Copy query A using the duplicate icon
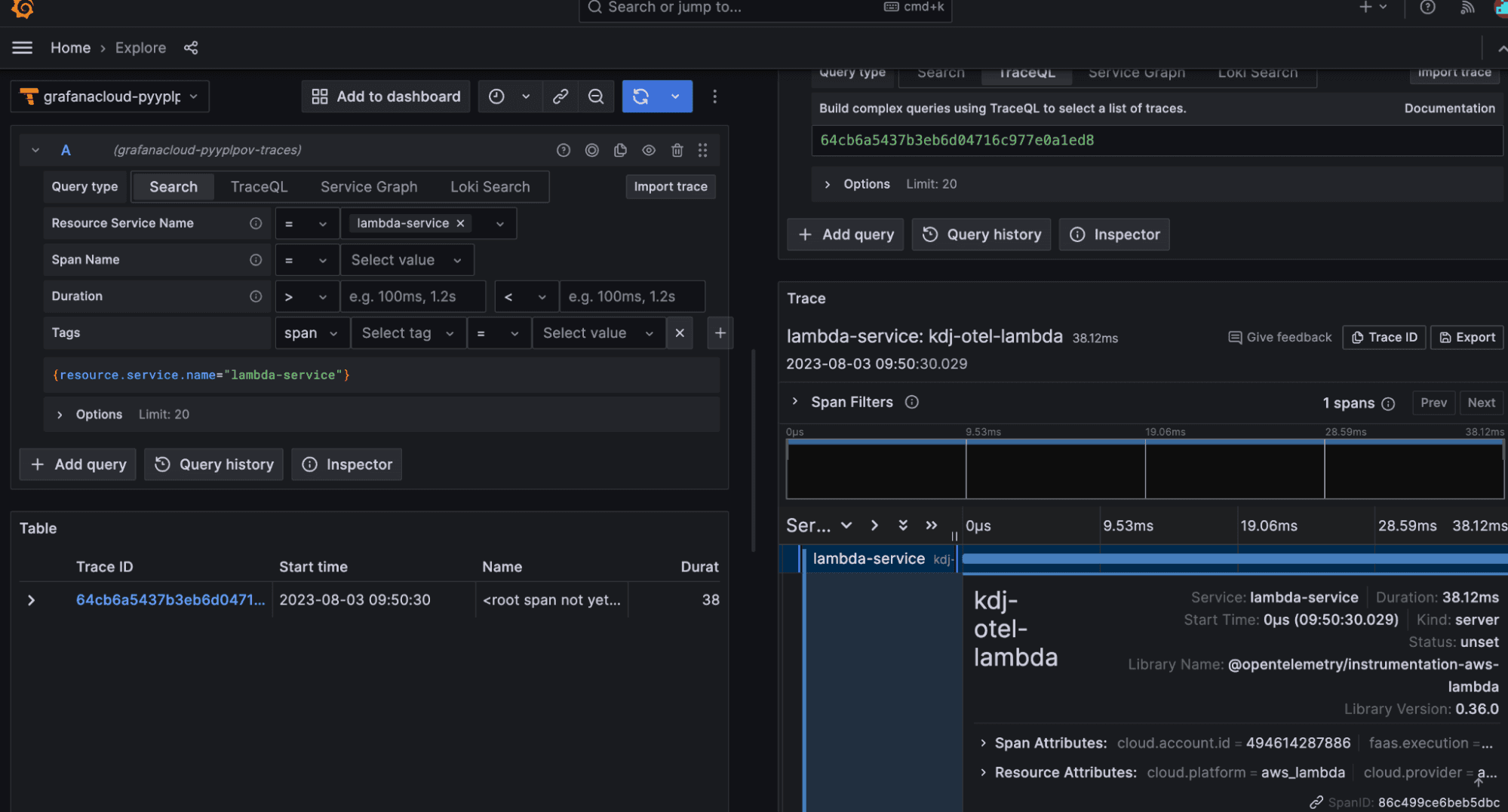 click(620, 150)
